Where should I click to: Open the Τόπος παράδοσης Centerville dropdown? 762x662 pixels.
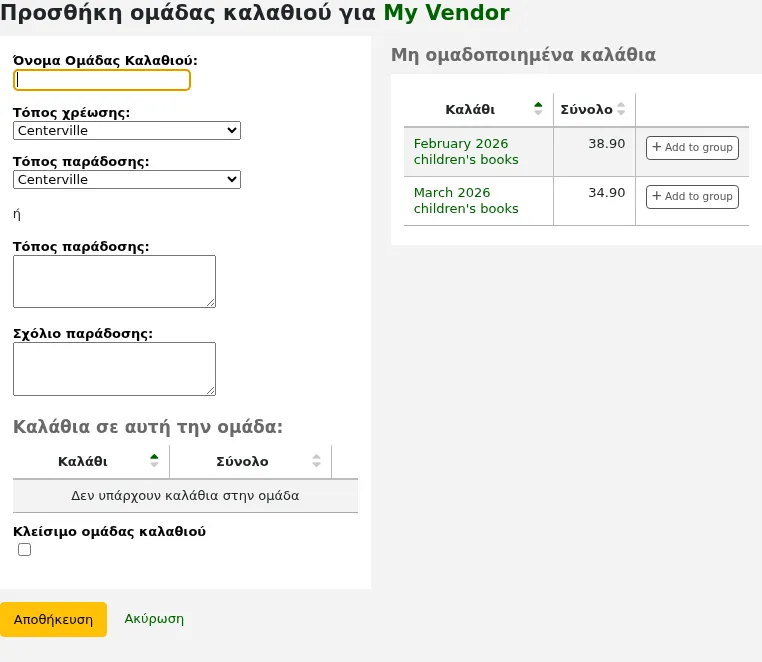coord(127,179)
